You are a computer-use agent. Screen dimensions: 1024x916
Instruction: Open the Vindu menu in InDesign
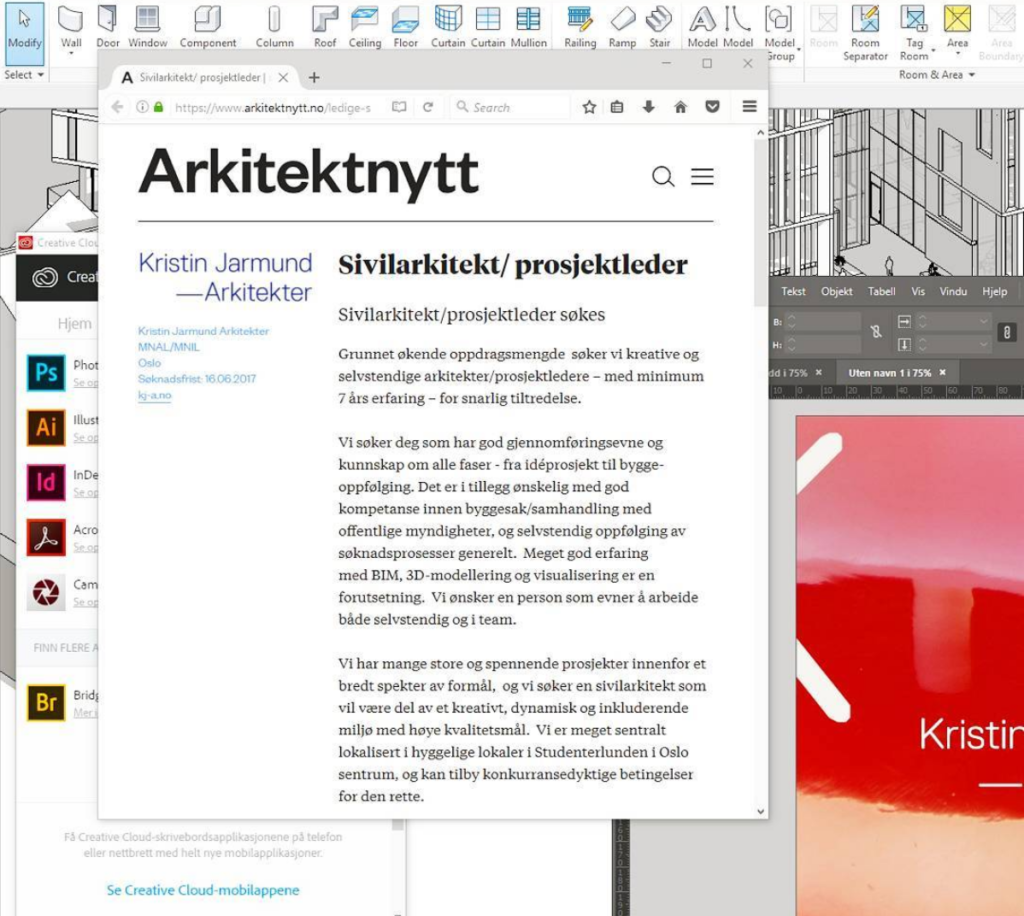tap(953, 291)
